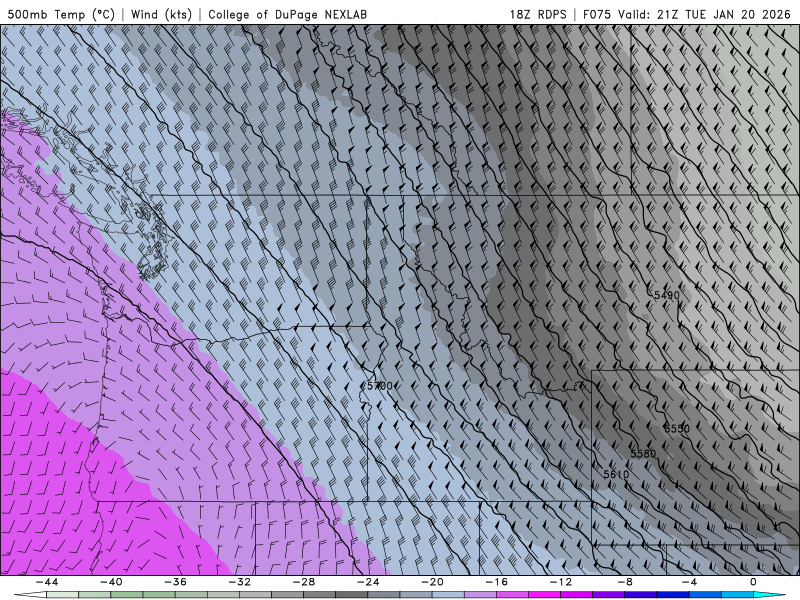Select the -40 color scale label
Image resolution: width=800 pixels, height=600 pixels.
click(111, 582)
